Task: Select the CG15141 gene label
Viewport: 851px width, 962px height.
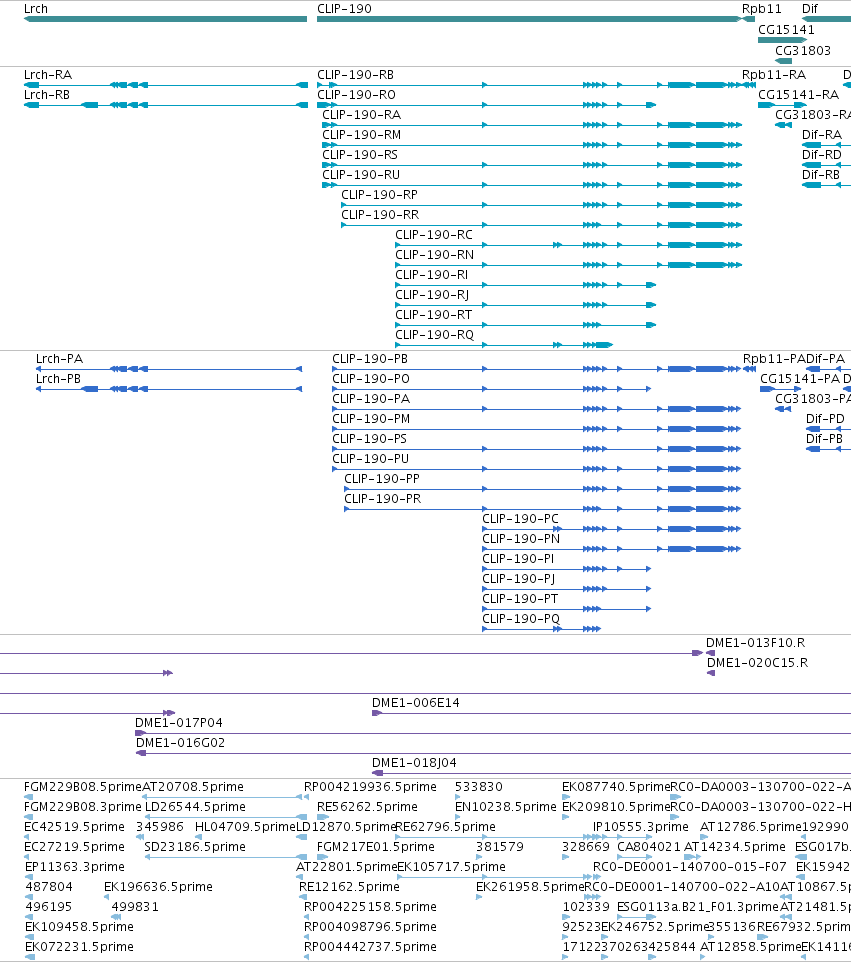Action: click(x=786, y=29)
